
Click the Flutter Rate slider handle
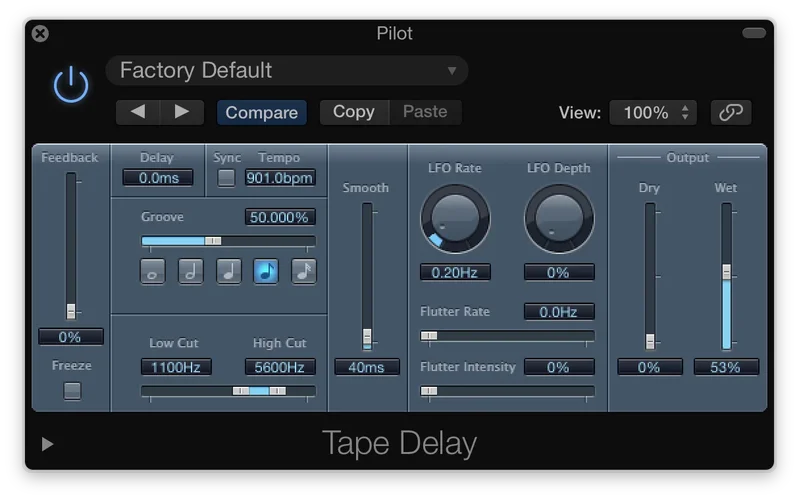(x=429, y=335)
